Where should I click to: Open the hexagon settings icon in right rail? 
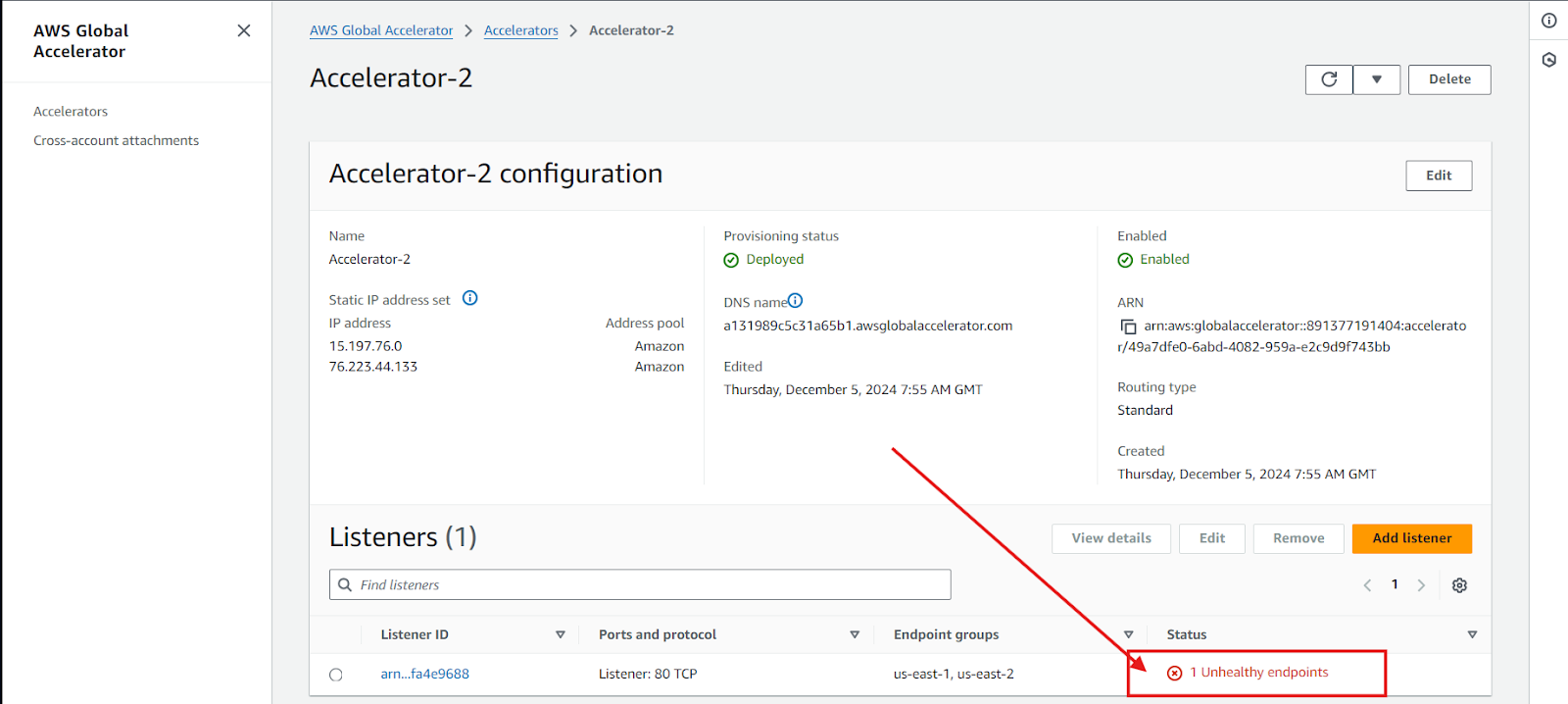point(1549,60)
